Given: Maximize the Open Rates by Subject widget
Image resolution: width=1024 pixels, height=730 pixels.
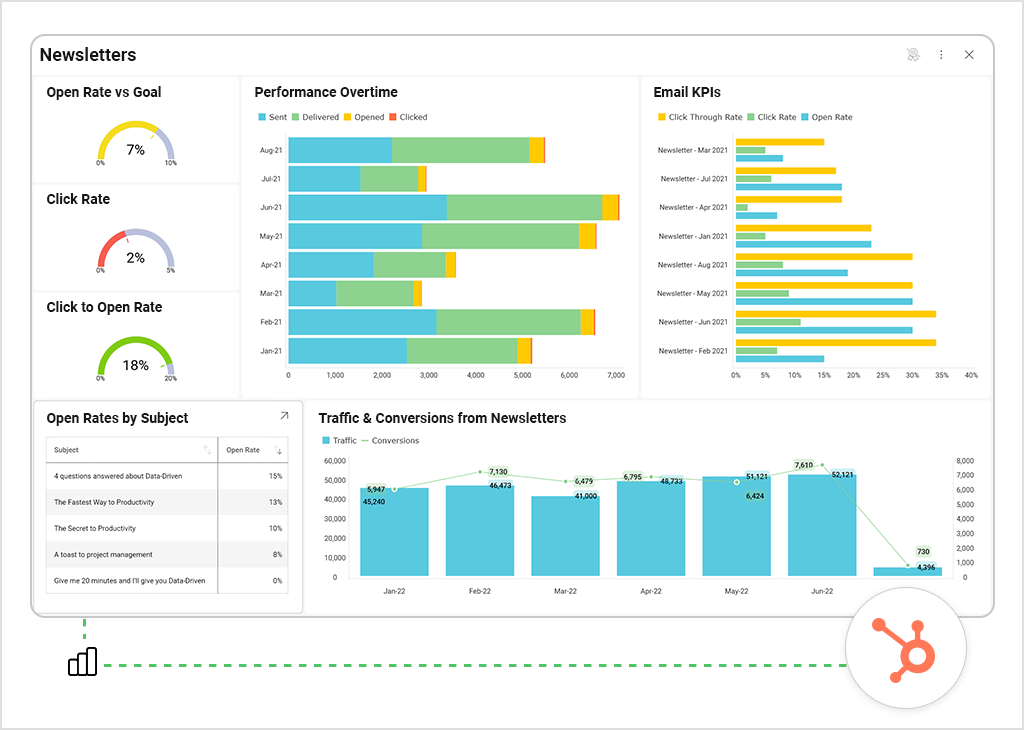Looking at the screenshot, I should [x=284, y=416].
